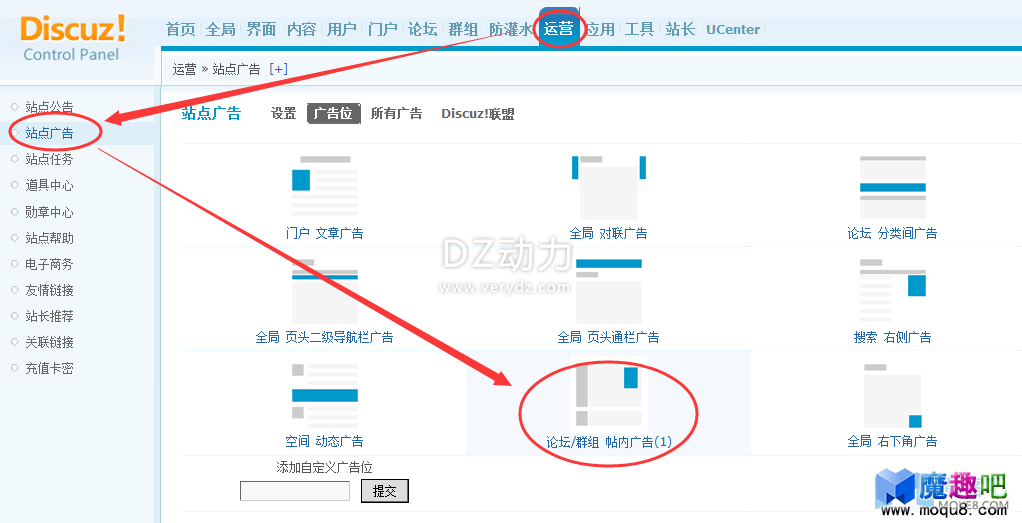Select the 全局 页头通栏广告 layout icon
Image resolution: width=1022 pixels, height=523 pixels.
click(x=608, y=291)
